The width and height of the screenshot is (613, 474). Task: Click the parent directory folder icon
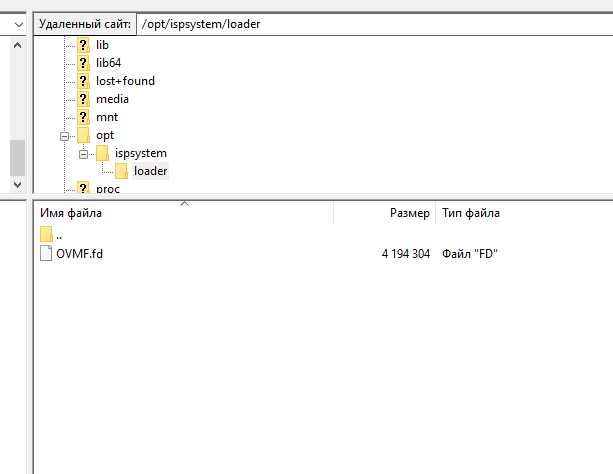[x=46, y=234]
